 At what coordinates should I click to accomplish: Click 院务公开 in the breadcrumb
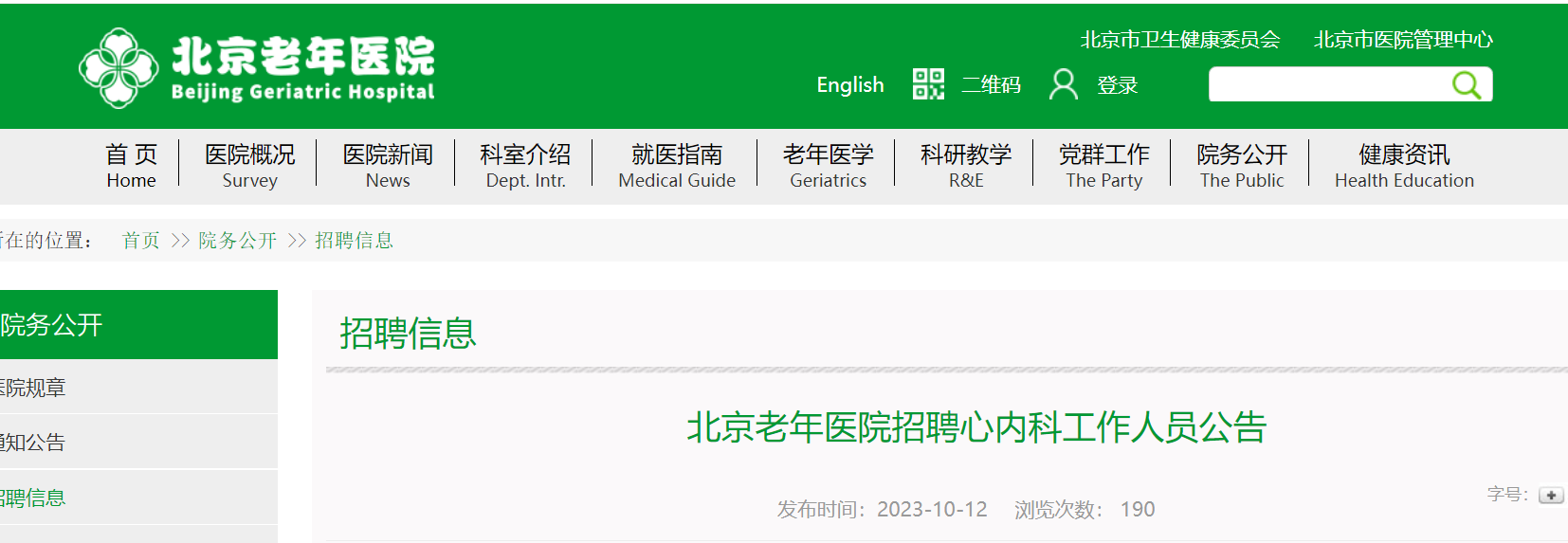click(x=238, y=241)
